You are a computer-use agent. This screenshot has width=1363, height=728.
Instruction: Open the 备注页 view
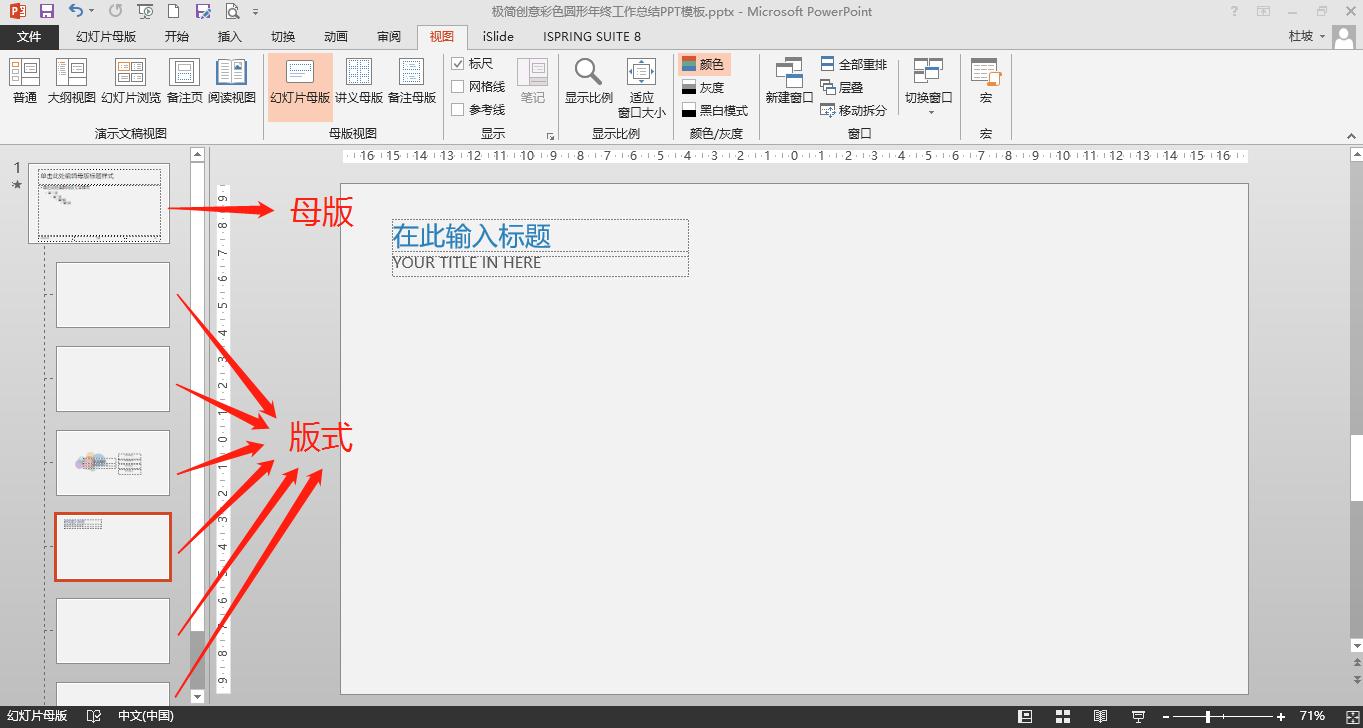pyautogui.click(x=184, y=80)
